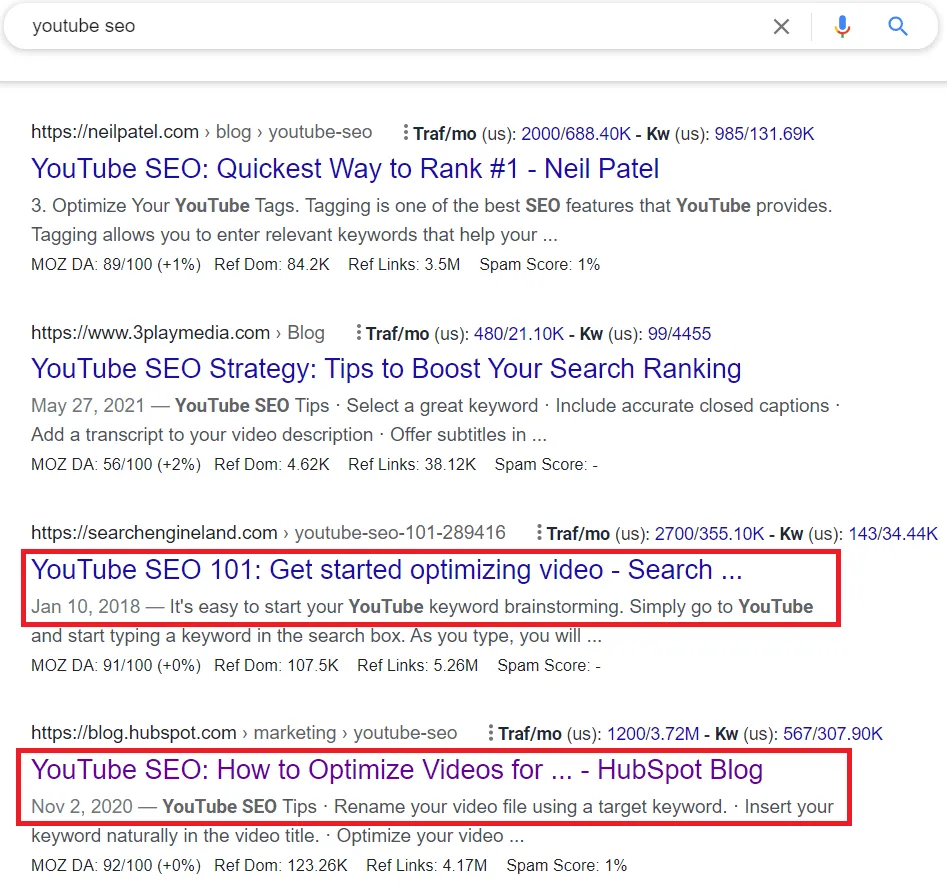This screenshot has width=947, height=887.
Task: Open the HubSpot Blog YouTube SEO result
Action: click(x=397, y=770)
